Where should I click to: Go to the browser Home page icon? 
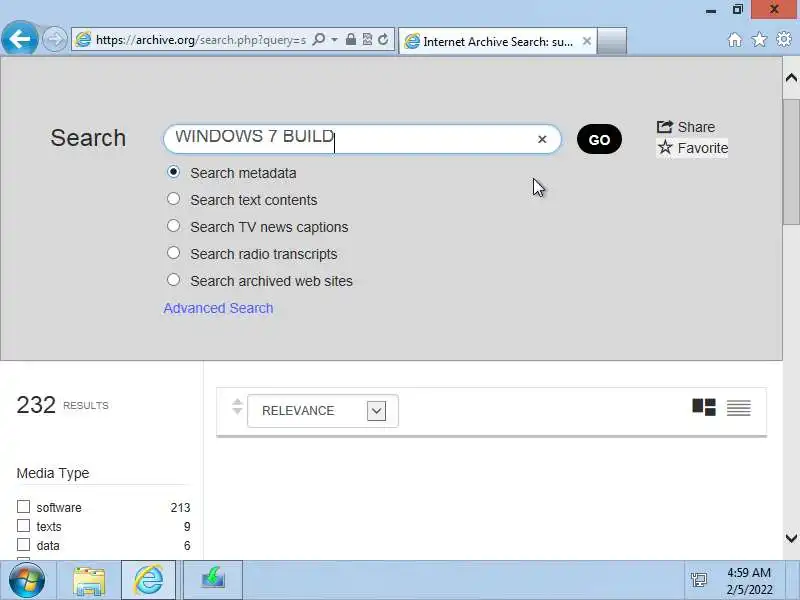pyautogui.click(x=735, y=40)
